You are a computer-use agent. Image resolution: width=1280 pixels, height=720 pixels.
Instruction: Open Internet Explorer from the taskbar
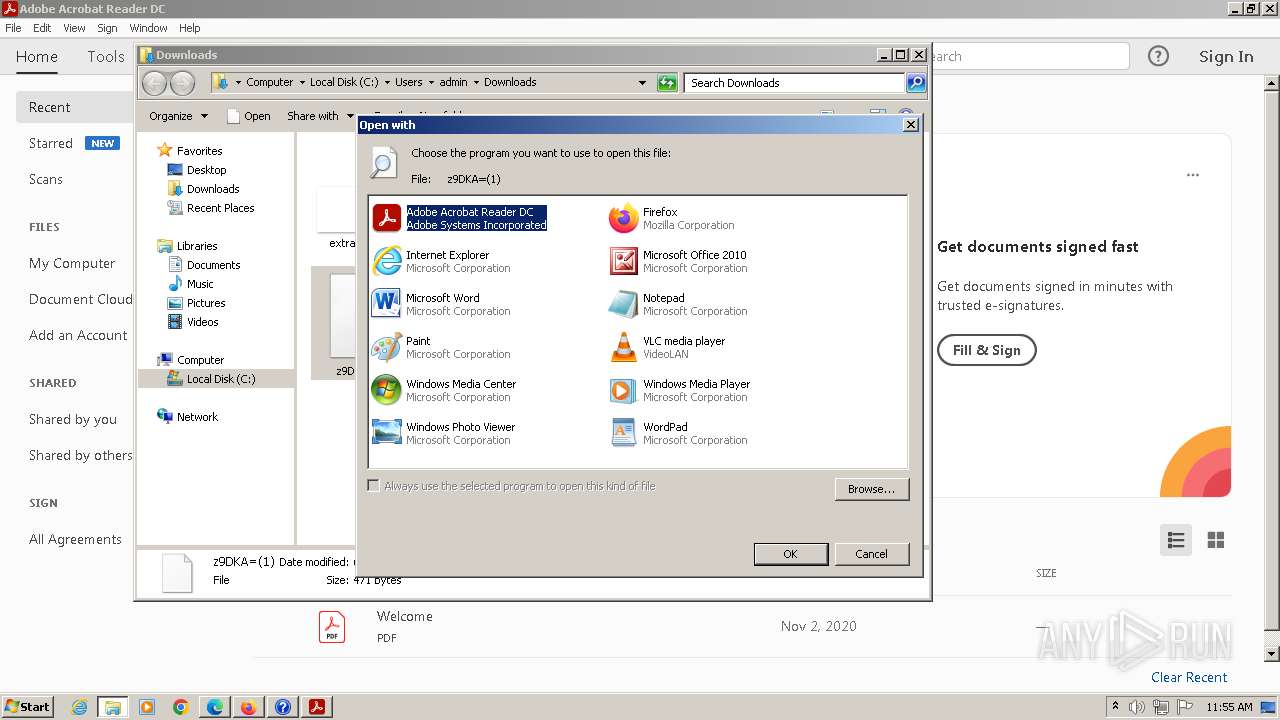[80, 707]
